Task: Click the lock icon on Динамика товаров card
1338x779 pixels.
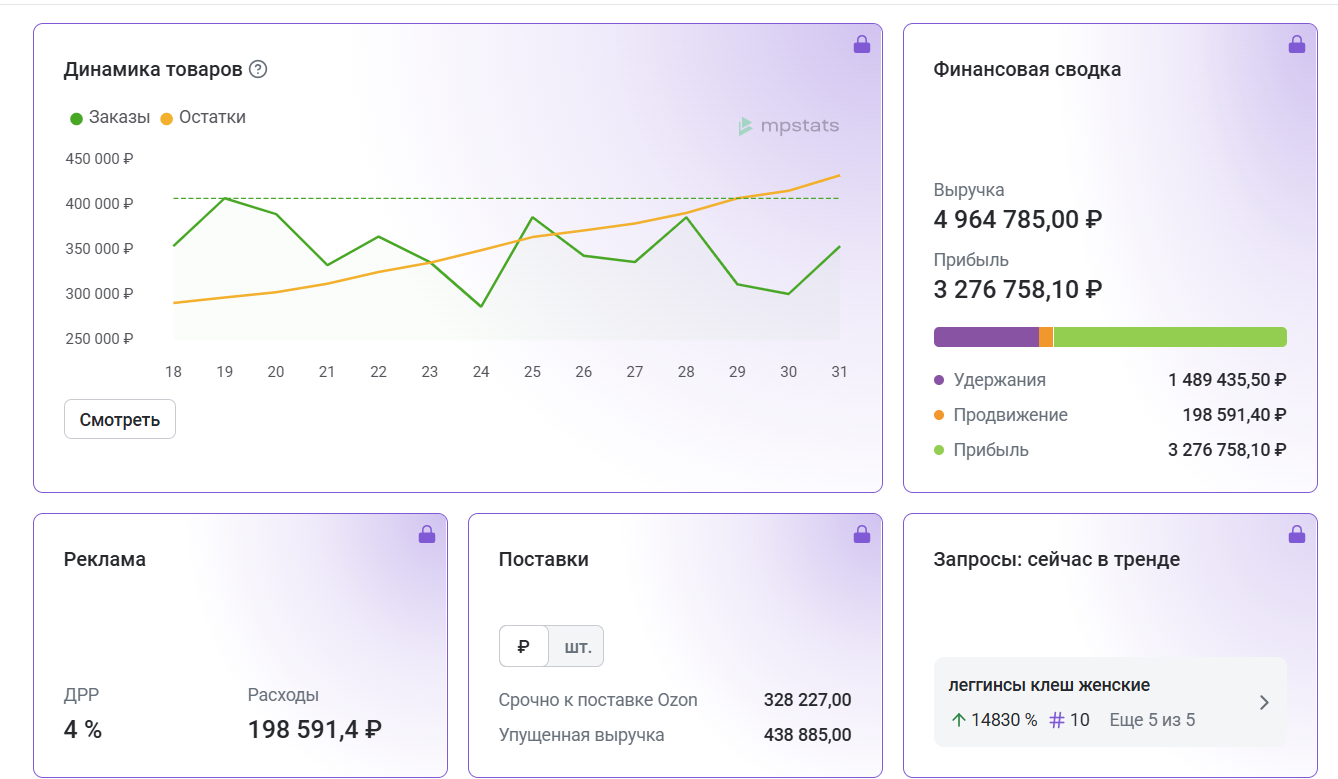Action: coord(862,44)
